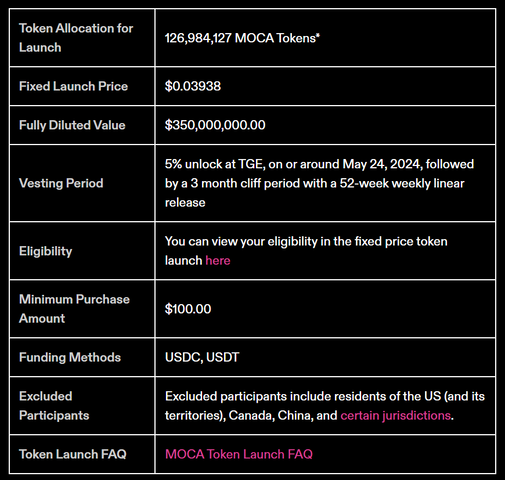Click the $100.00 minimum amount value

tap(188, 309)
